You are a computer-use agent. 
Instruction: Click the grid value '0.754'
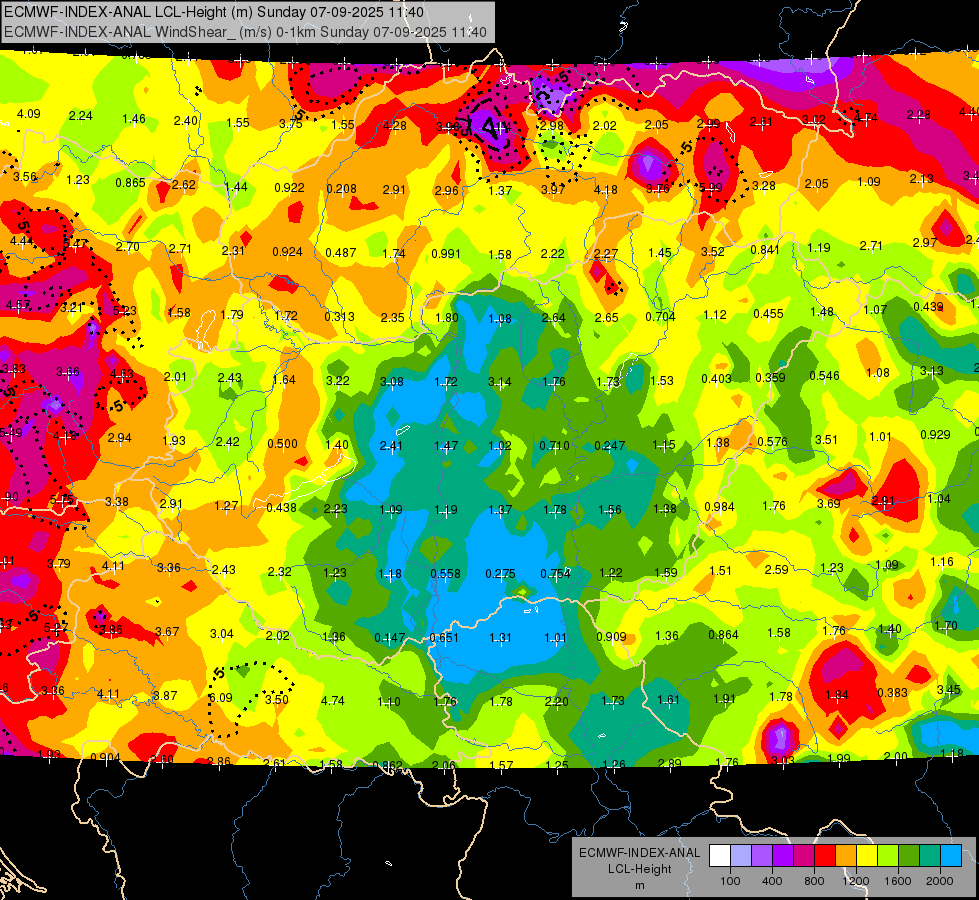pos(555,573)
